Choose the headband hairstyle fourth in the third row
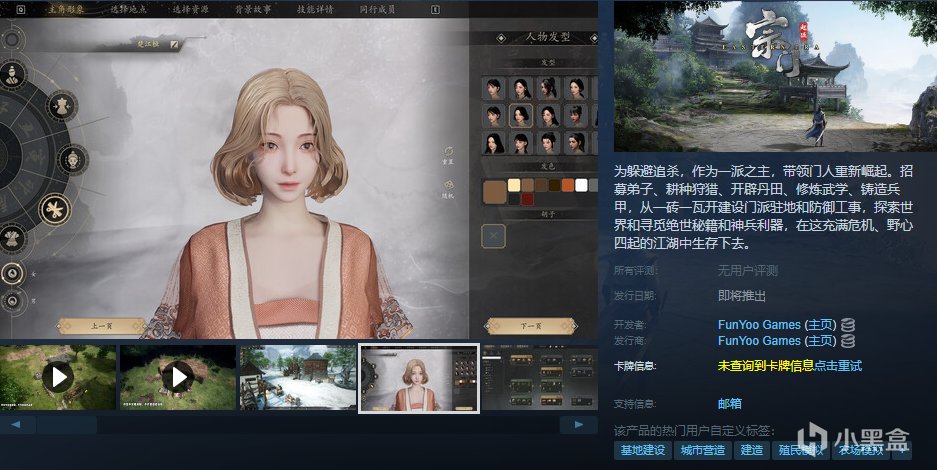The height and width of the screenshot is (470, 937). (x=576, y=143)
